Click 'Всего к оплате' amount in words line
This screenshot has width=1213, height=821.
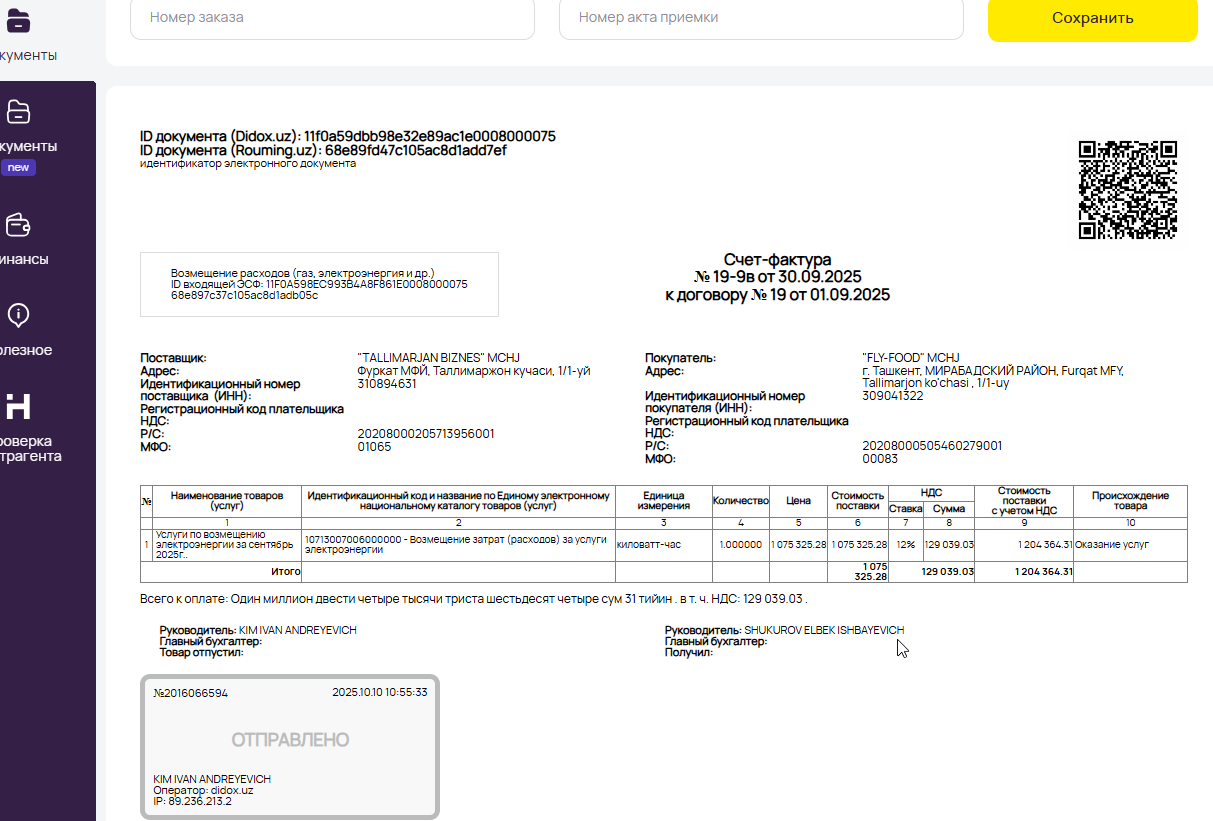pyautogui.click(x=473, y=599)
